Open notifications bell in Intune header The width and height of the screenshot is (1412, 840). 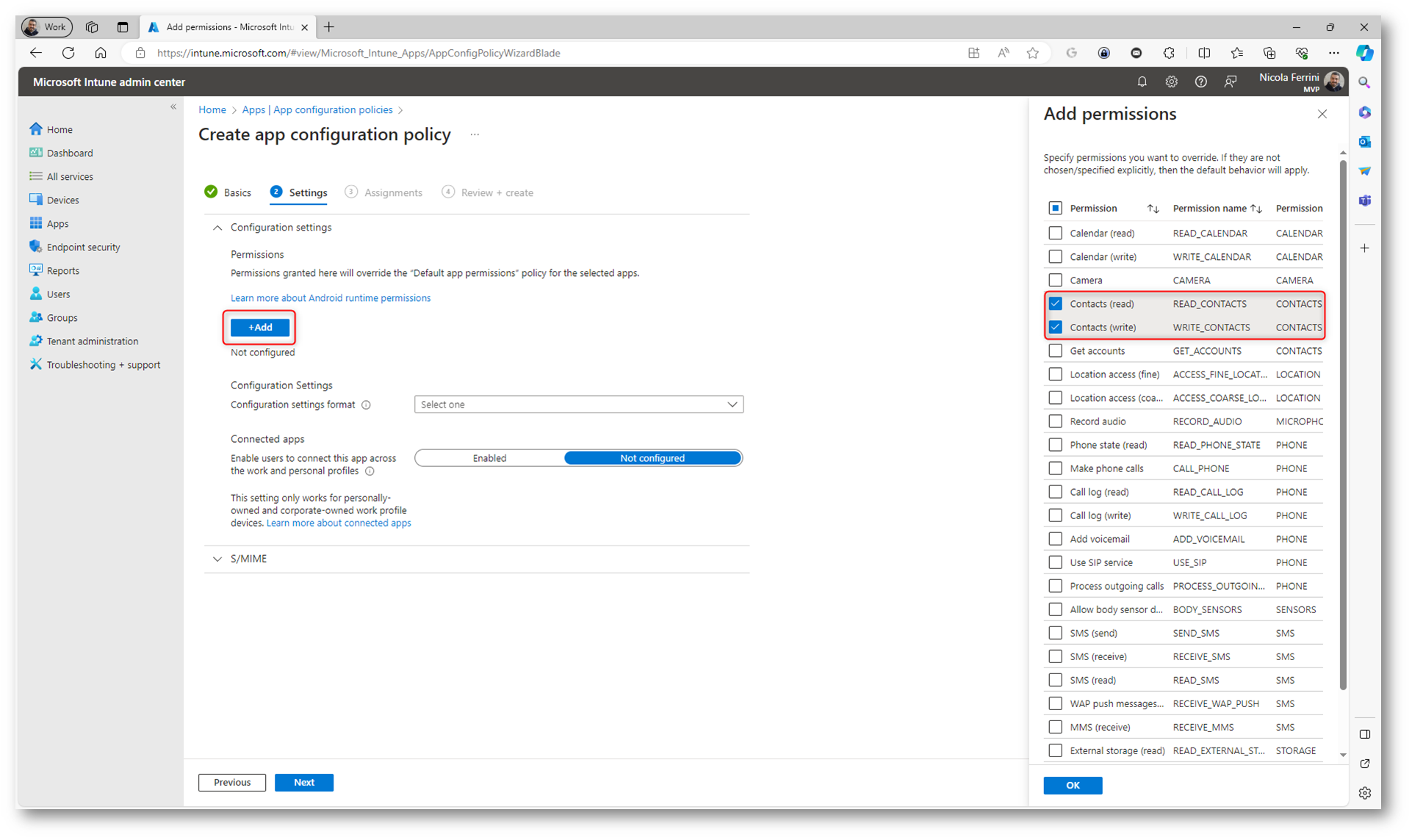[1142, 82]
